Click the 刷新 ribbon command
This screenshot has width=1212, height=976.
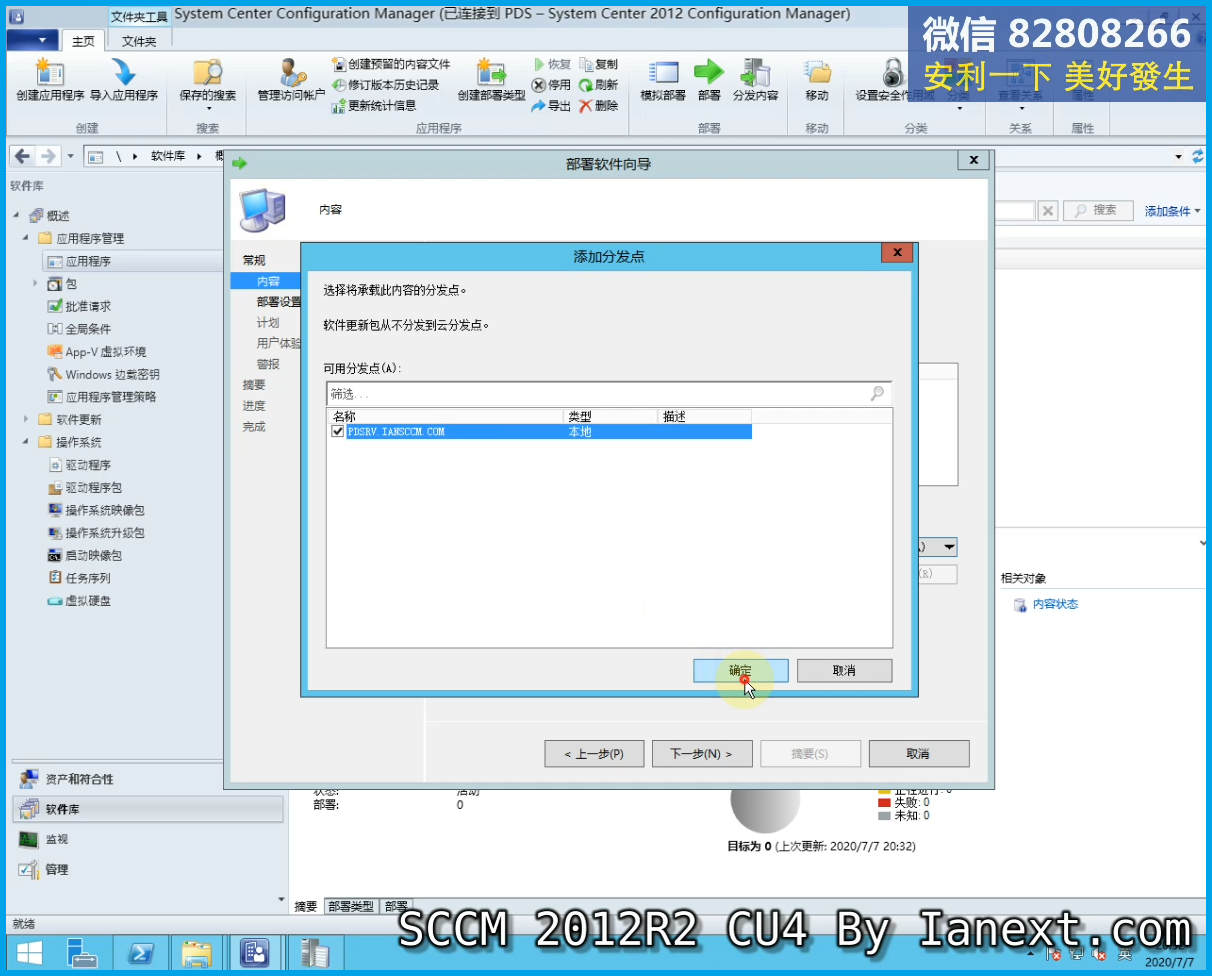tap(598, 85)
